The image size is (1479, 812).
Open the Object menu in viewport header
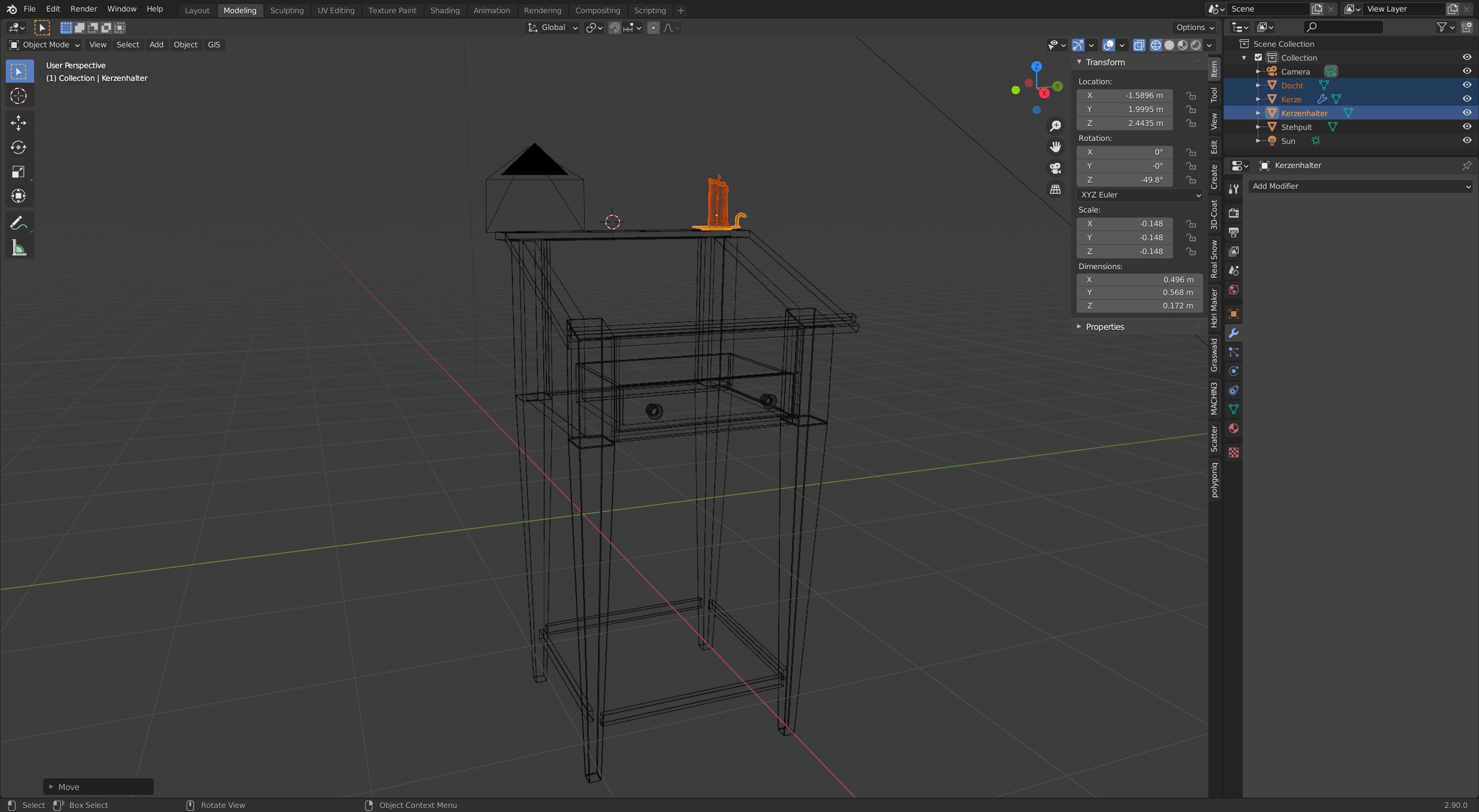[x=185, y=44]
